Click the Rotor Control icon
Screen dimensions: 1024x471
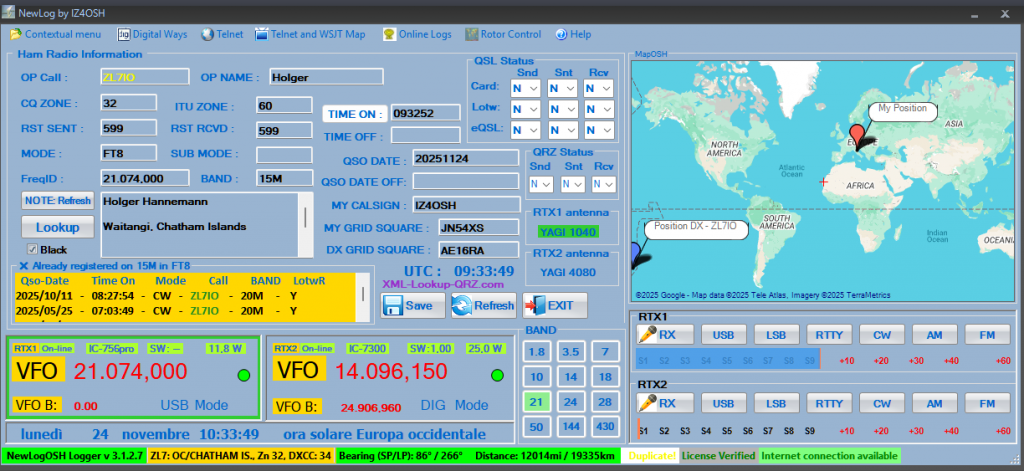pos(471,34)
